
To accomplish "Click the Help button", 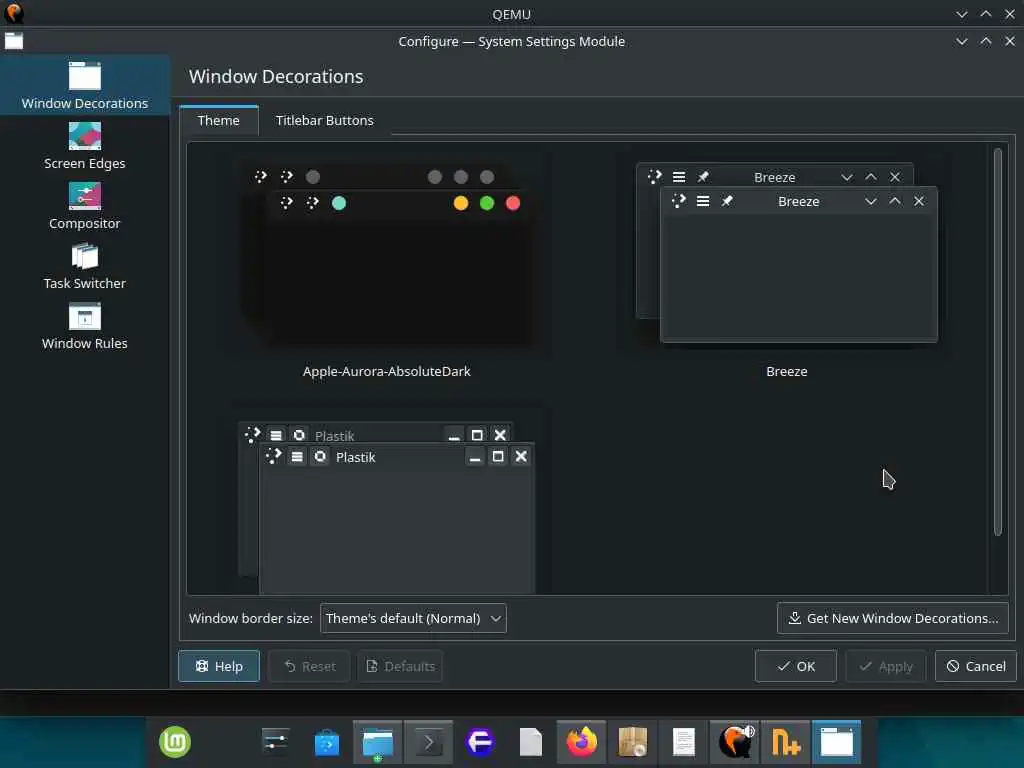I will 219,666.
